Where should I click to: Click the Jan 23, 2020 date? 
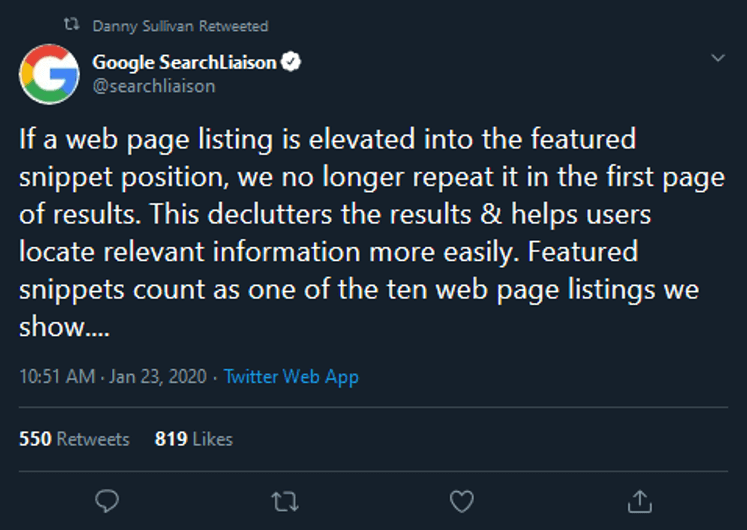(x=158, y=377)
